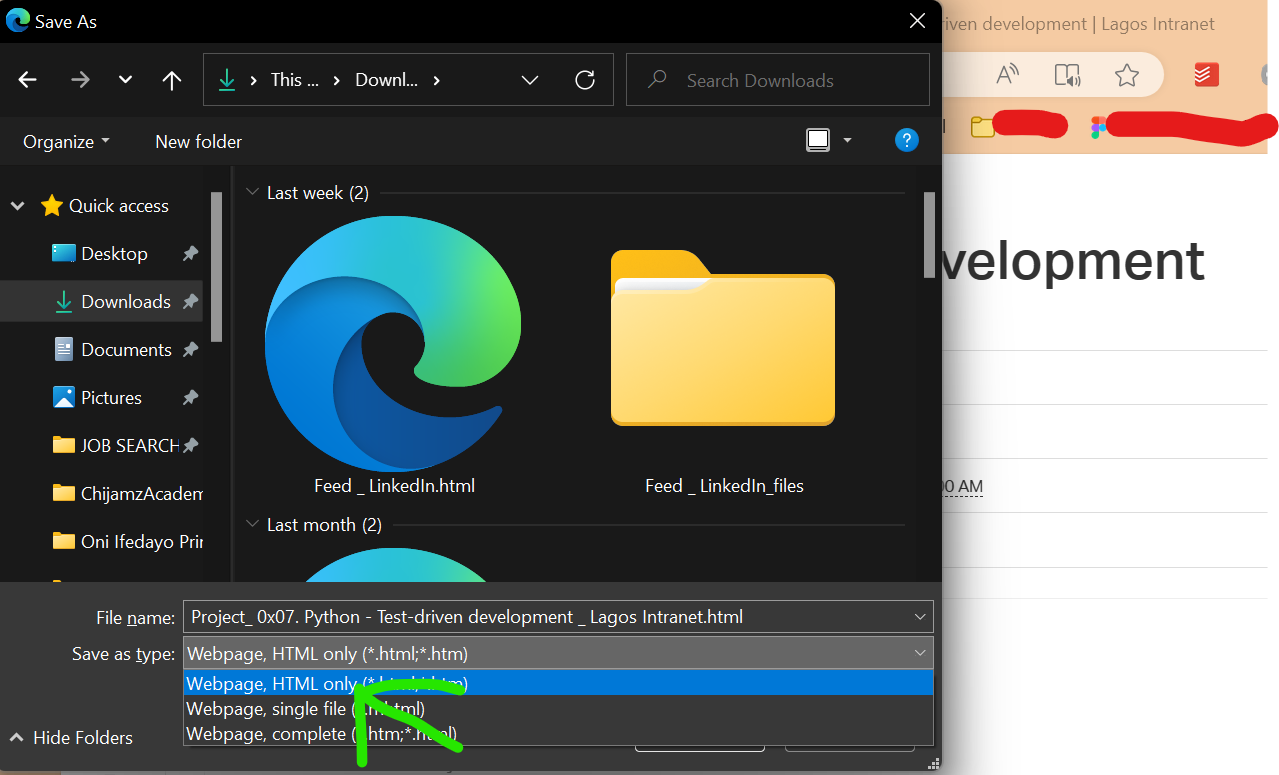Click the Read aloud icon in Edge toolbar
The image size is (1279, 775).
point(1008,75)
